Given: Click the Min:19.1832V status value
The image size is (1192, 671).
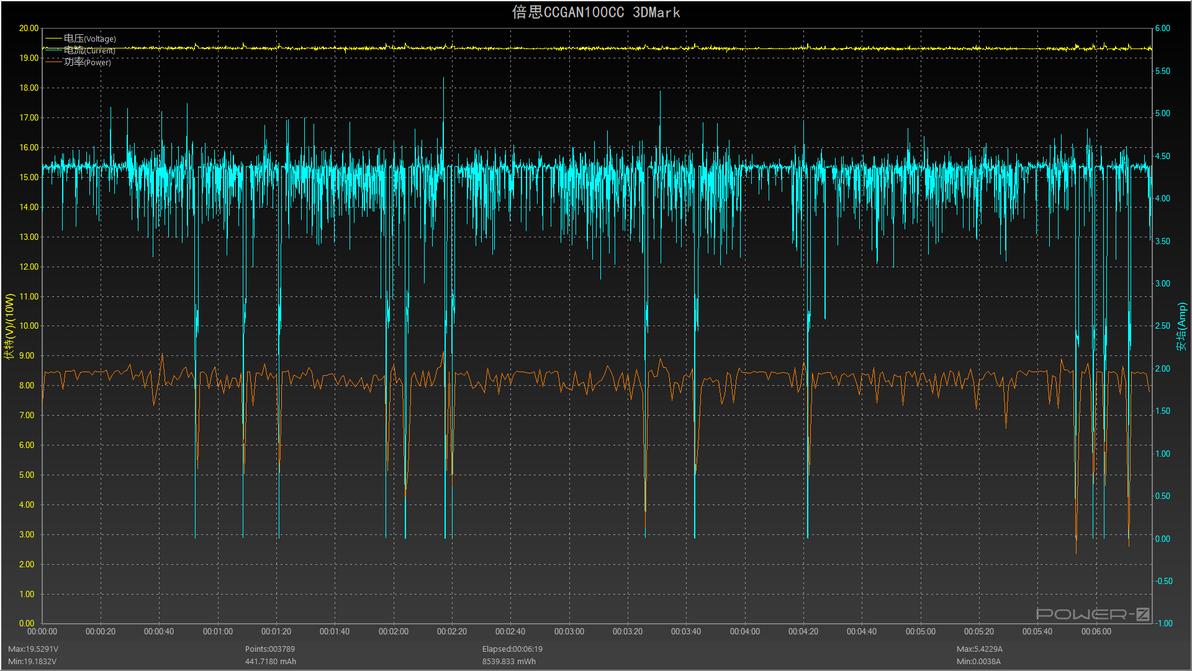Looking at the screenshot, I should (33, 661).
